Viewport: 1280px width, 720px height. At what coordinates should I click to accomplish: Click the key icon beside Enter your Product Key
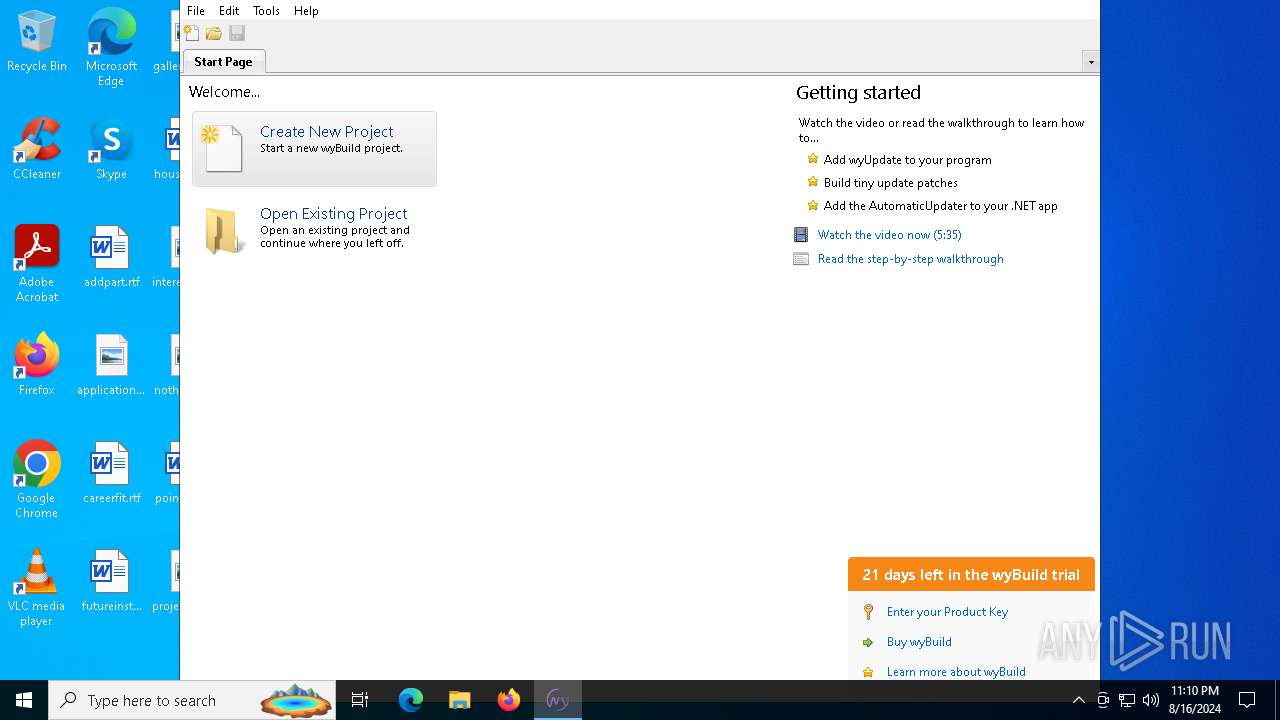tap(868, 612)
